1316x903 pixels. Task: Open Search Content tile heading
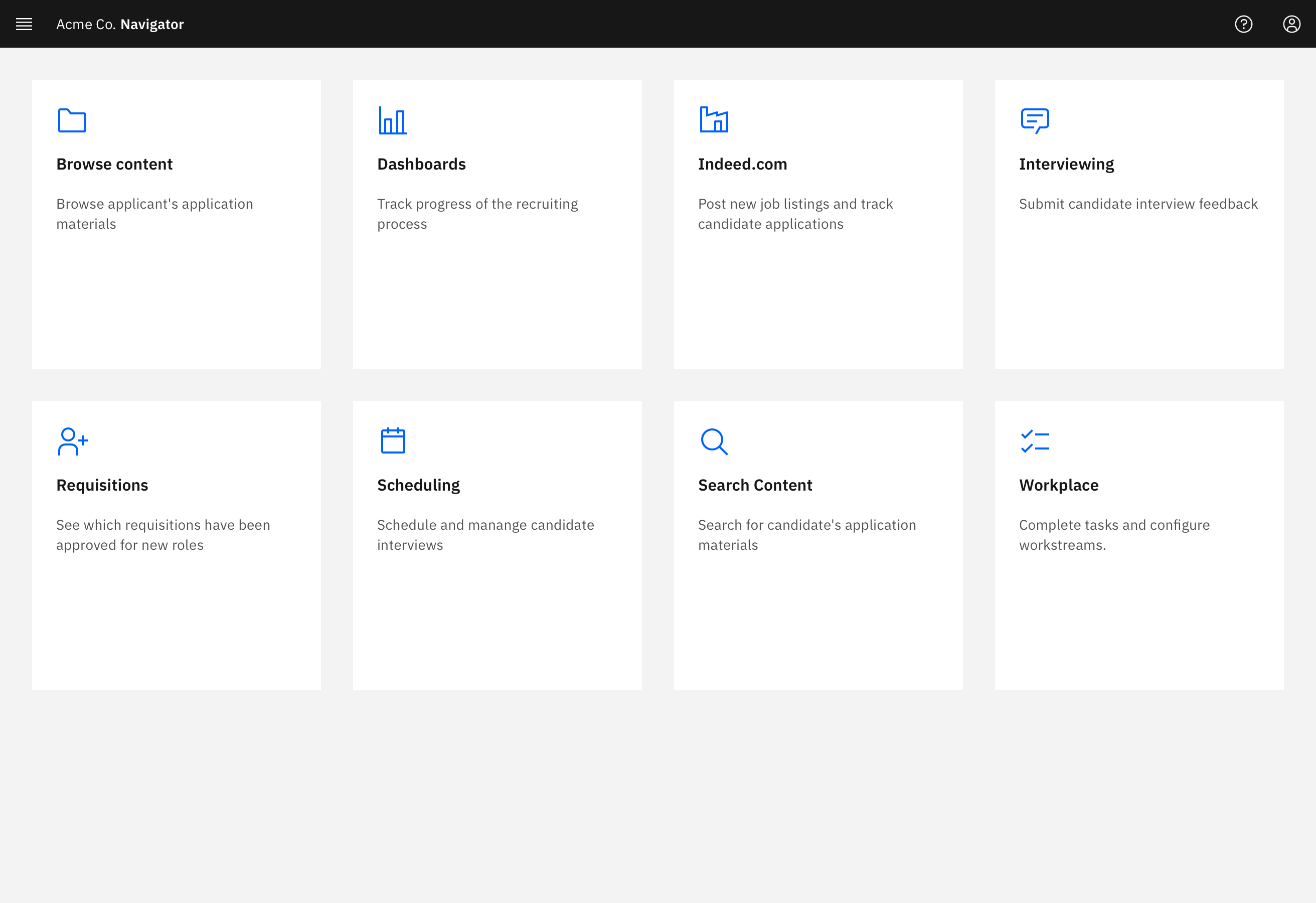755,486
